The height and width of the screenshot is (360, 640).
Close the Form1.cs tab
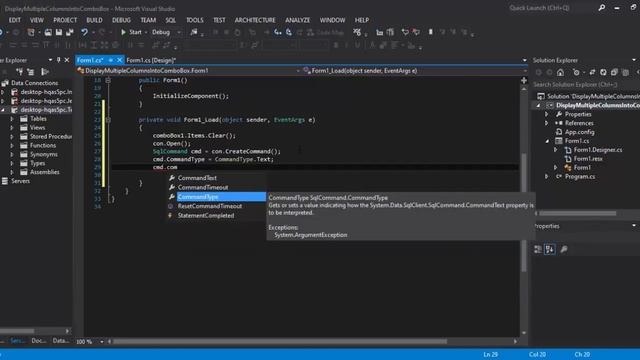(x=120, y=60)
